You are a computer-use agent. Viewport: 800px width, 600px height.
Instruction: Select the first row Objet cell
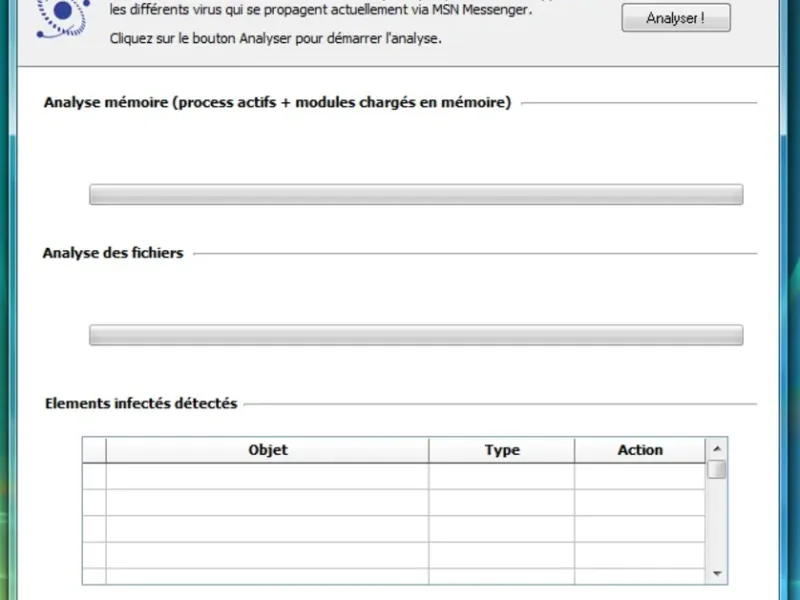pyautogui.click(x=267, y=476)
